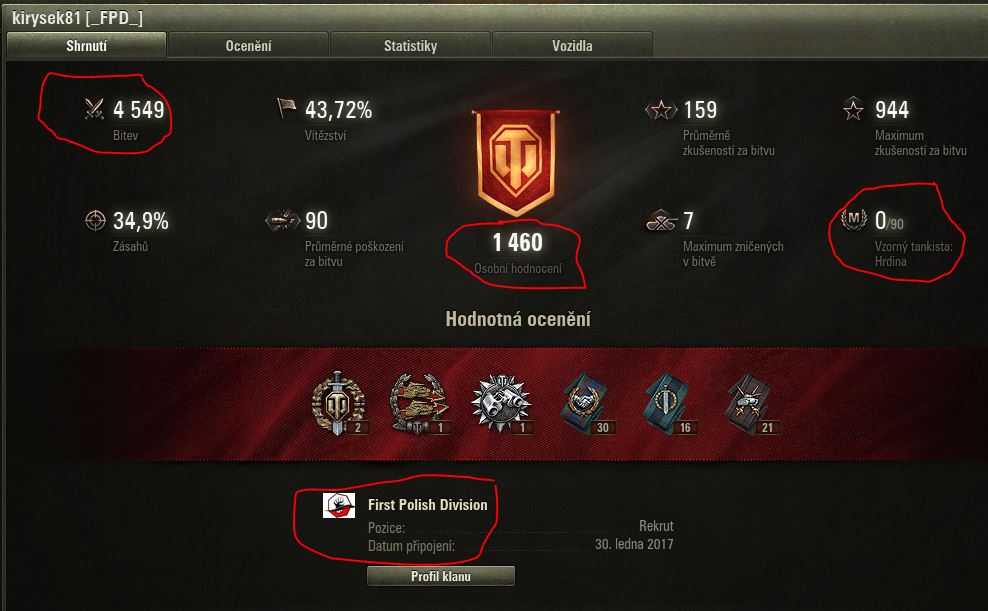
Task: Click the Mastery badge M icon
Action: point(854,219)
